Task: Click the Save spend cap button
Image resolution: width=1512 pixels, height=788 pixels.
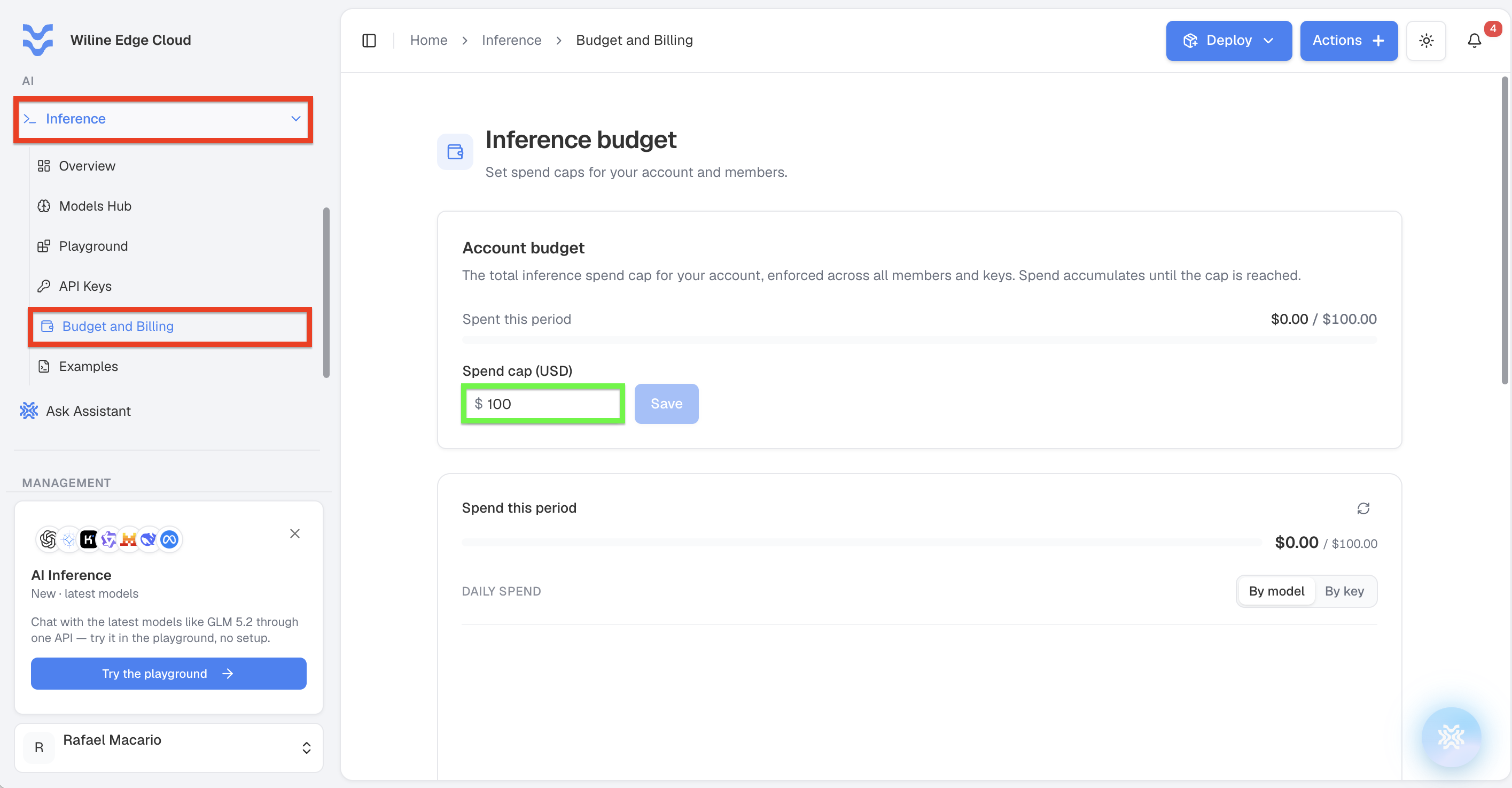Action: click(666, 404)
